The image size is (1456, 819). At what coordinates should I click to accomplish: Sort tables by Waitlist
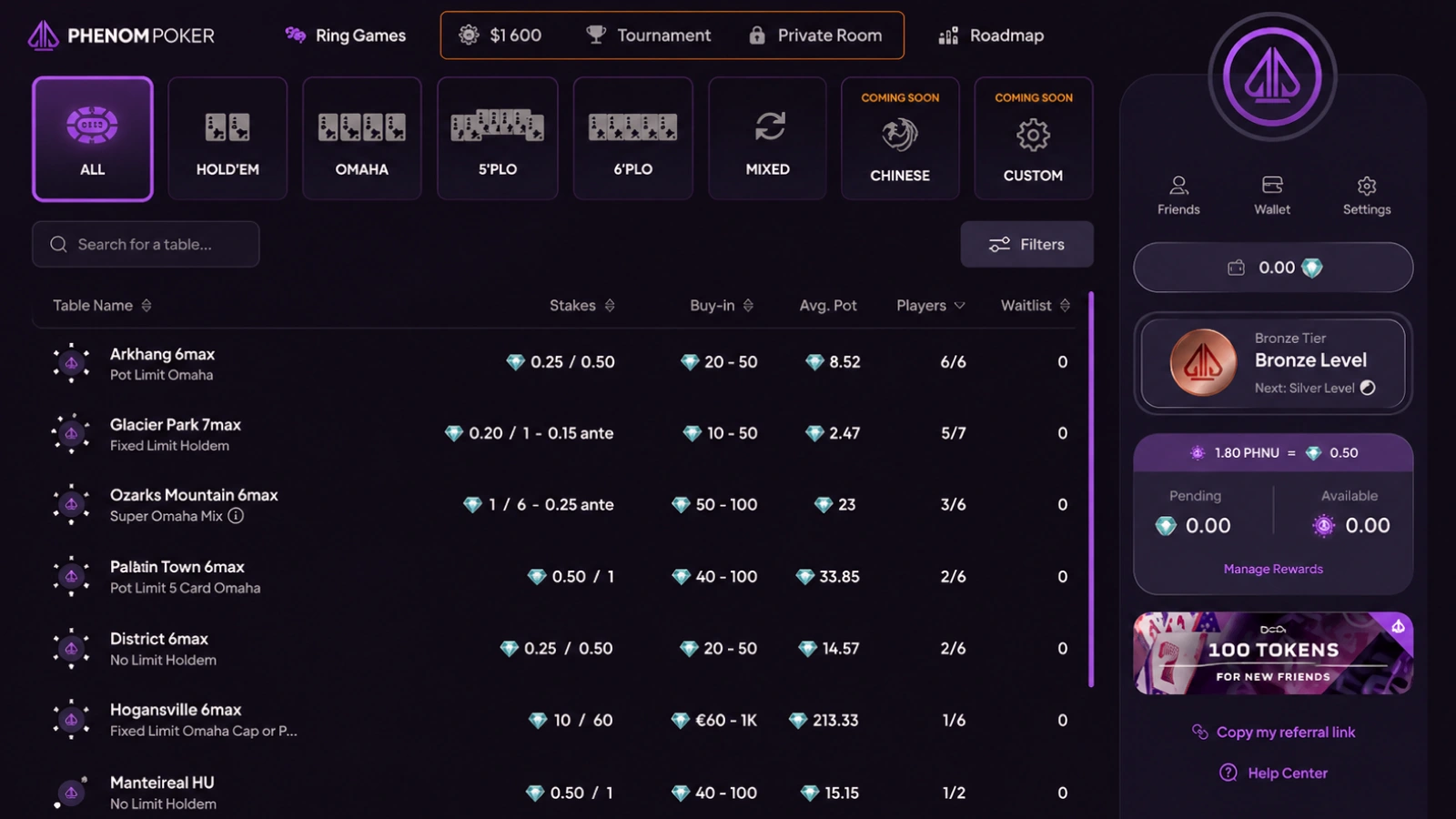click(x=1036, y=306)
